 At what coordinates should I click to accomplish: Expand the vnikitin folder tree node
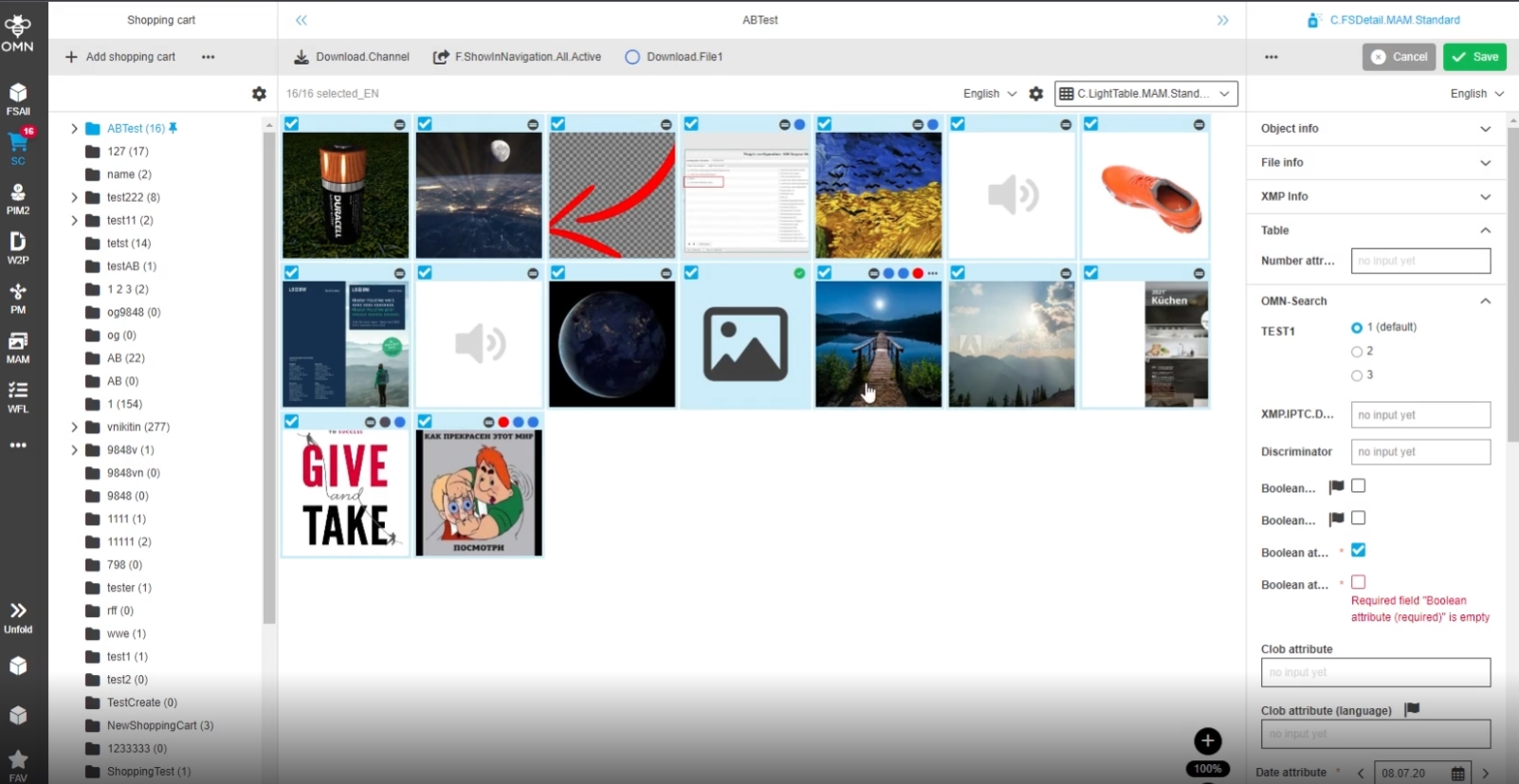coord(74,428)
